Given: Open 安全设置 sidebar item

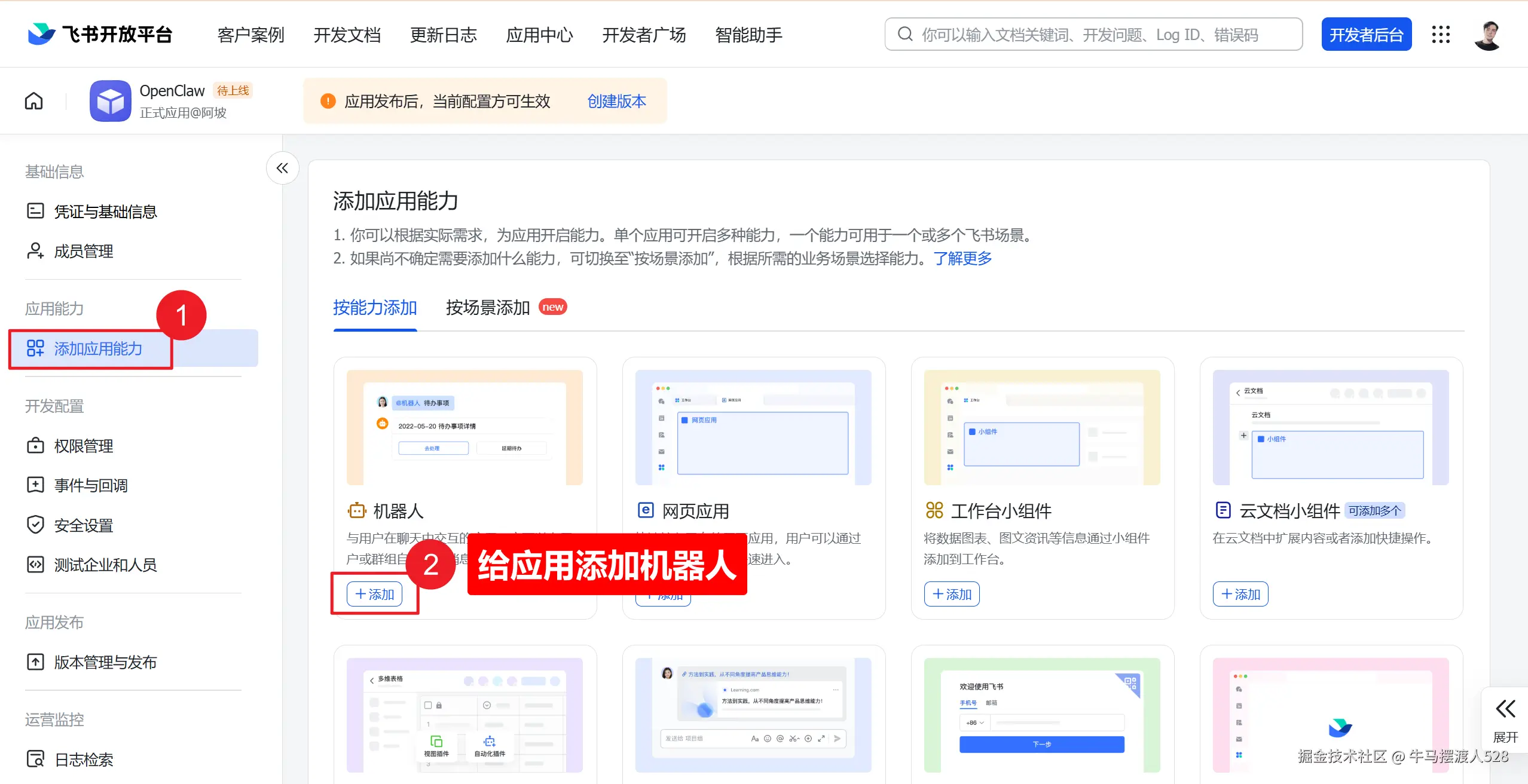Looking at the screenshot, I should [84, 525].
